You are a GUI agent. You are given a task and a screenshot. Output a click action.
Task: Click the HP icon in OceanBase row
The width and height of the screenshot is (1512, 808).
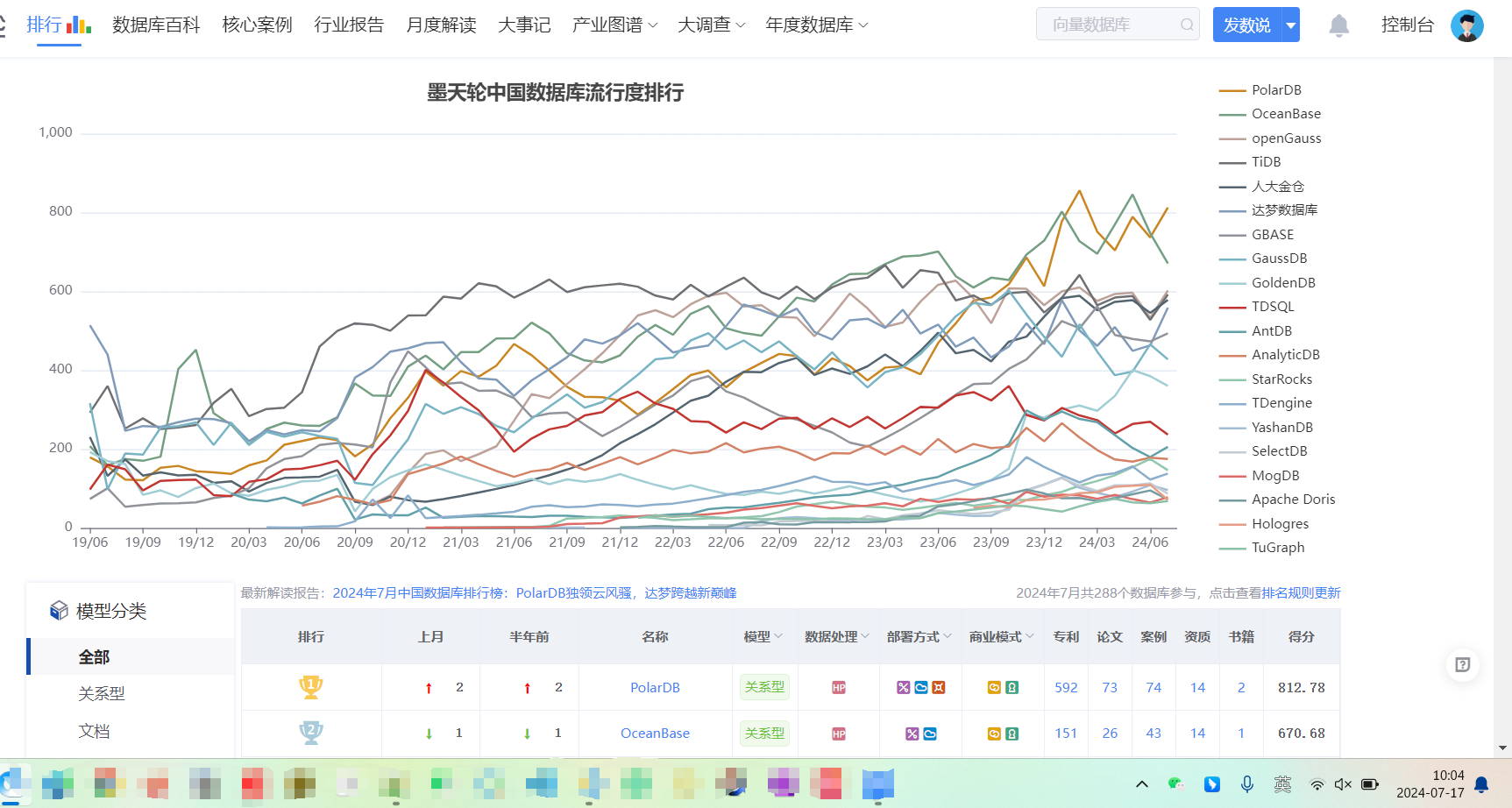(838, 734)
